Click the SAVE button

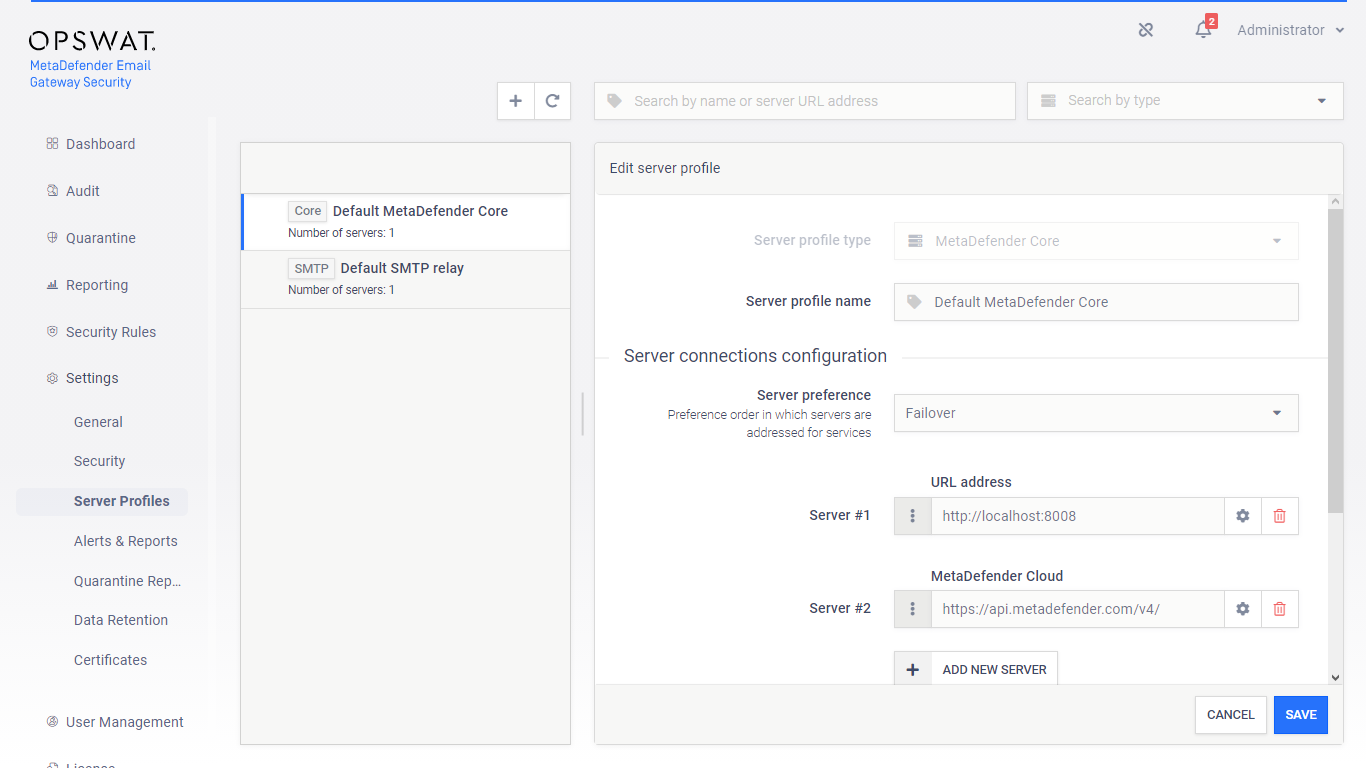coord(1301,715)
